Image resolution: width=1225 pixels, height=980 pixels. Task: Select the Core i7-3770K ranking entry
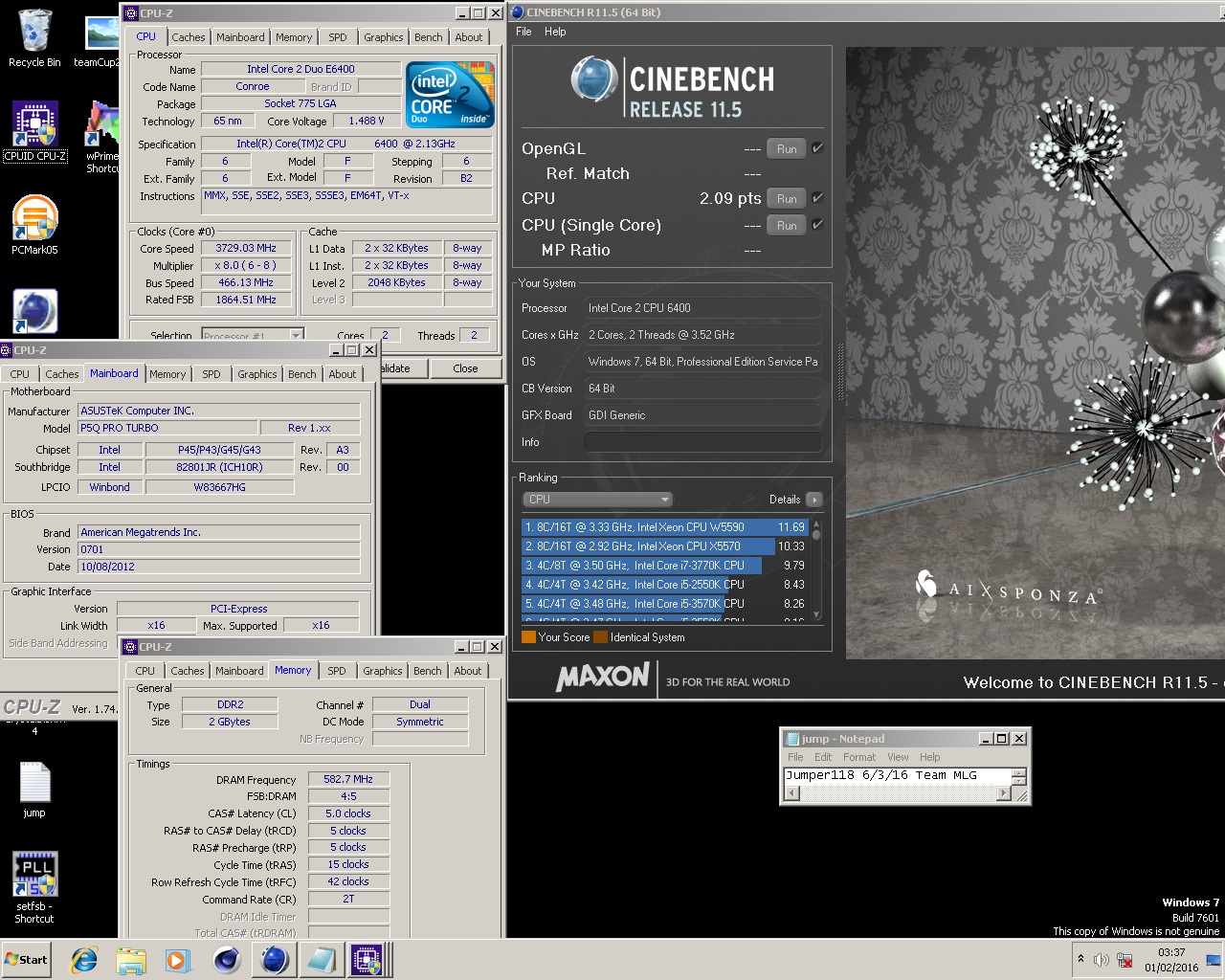tap(665, 566)
